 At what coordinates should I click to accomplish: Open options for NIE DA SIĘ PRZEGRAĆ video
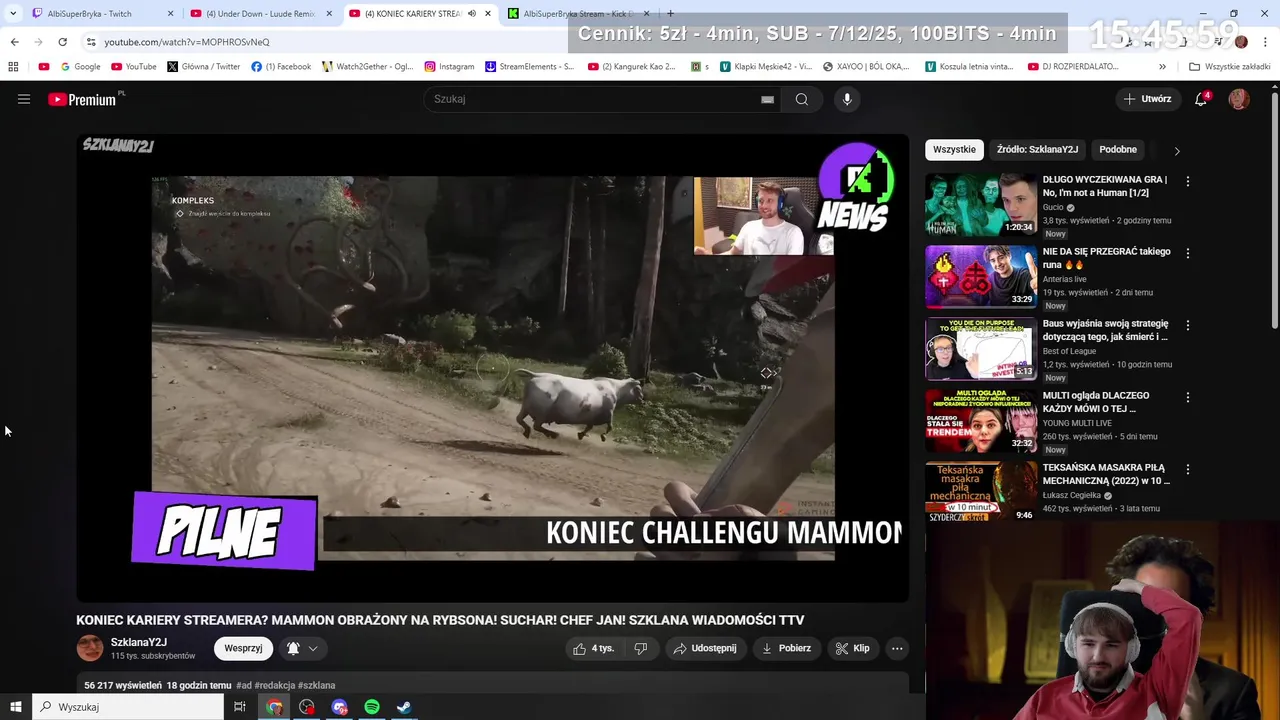coord(1188,253)
